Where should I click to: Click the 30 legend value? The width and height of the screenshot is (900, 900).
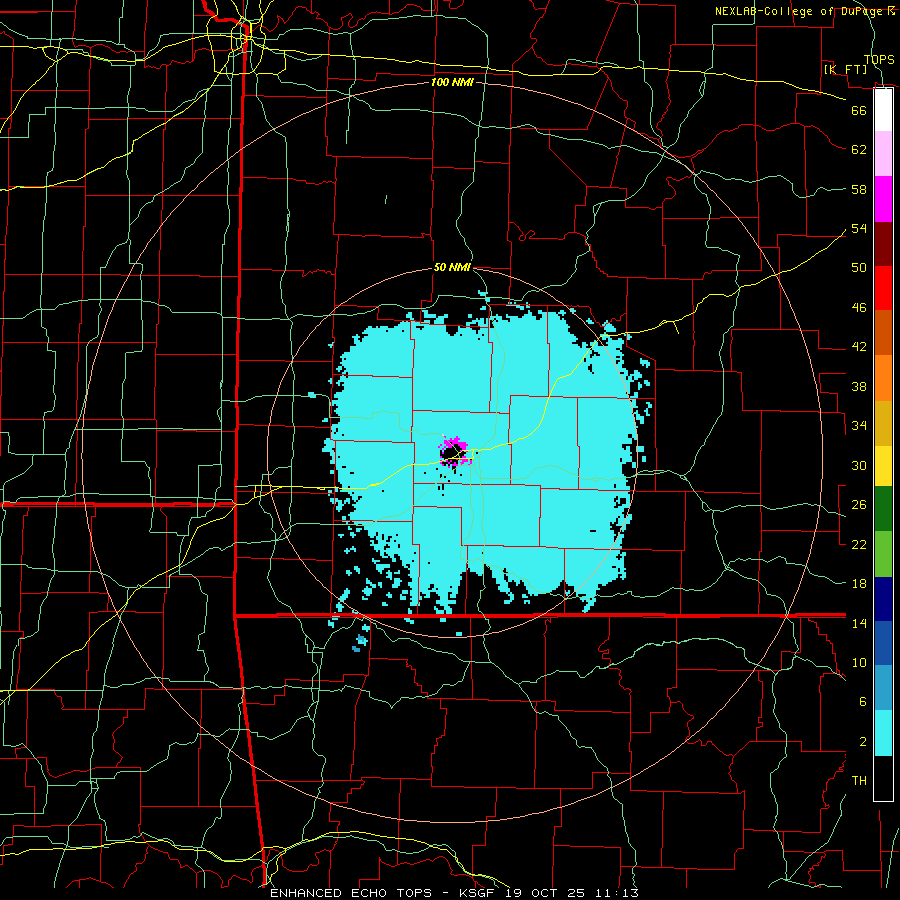(859, 465)
